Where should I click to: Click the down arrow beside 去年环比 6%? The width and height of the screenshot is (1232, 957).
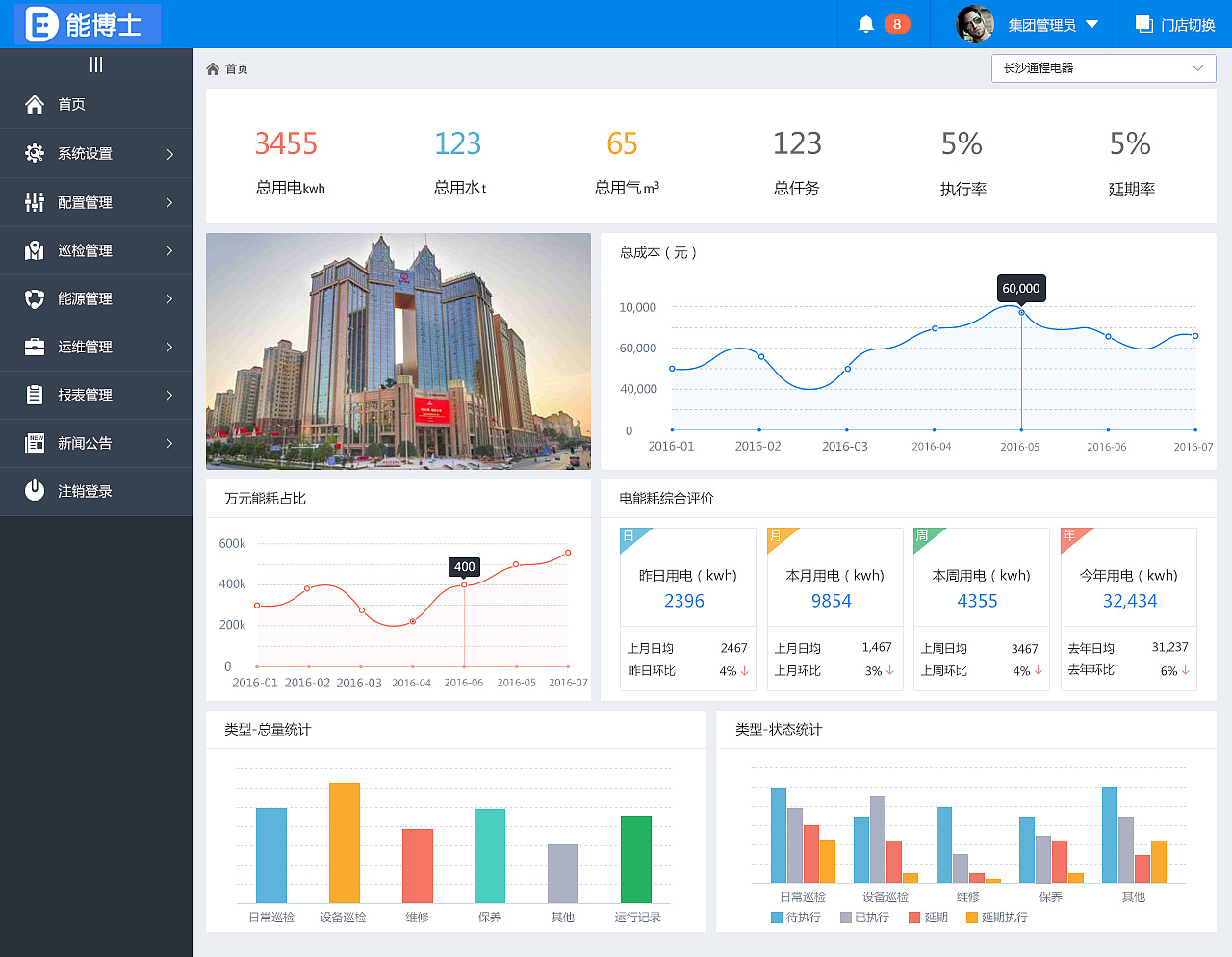(x=1185, y=671)
